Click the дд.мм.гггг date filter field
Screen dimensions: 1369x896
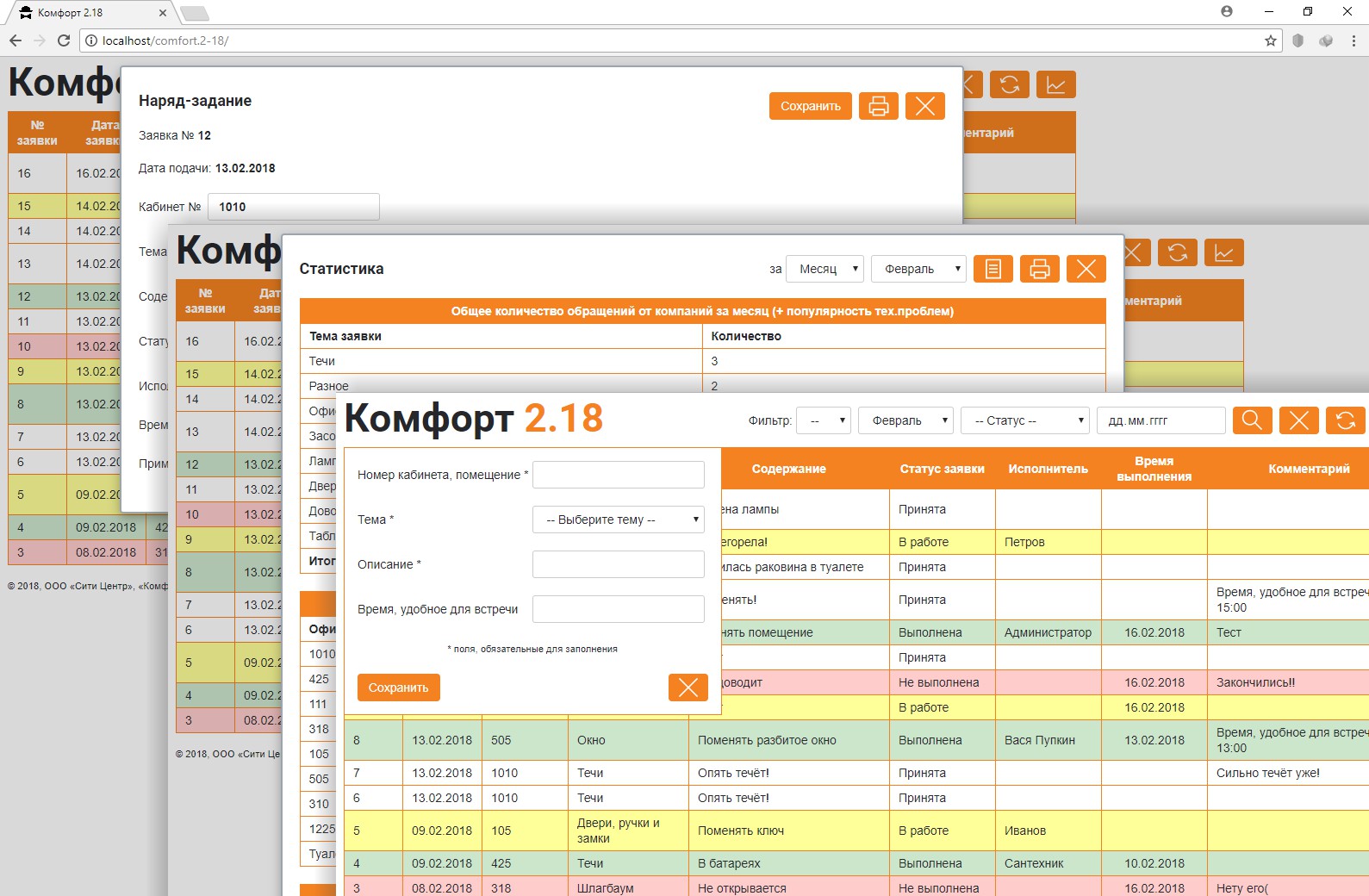1161,420
